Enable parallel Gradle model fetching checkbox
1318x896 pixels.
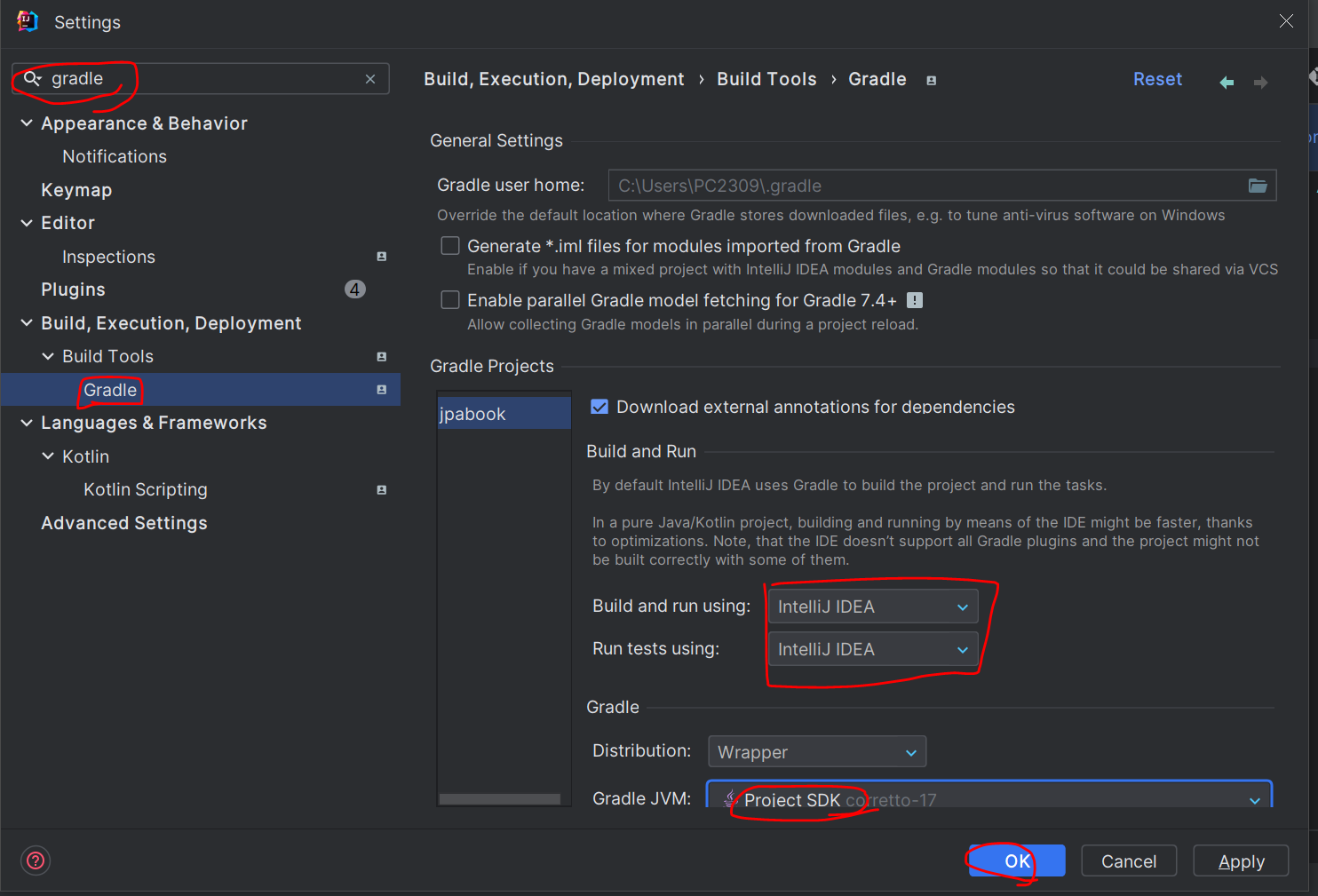pyautogui.click(x=450, y=300)
